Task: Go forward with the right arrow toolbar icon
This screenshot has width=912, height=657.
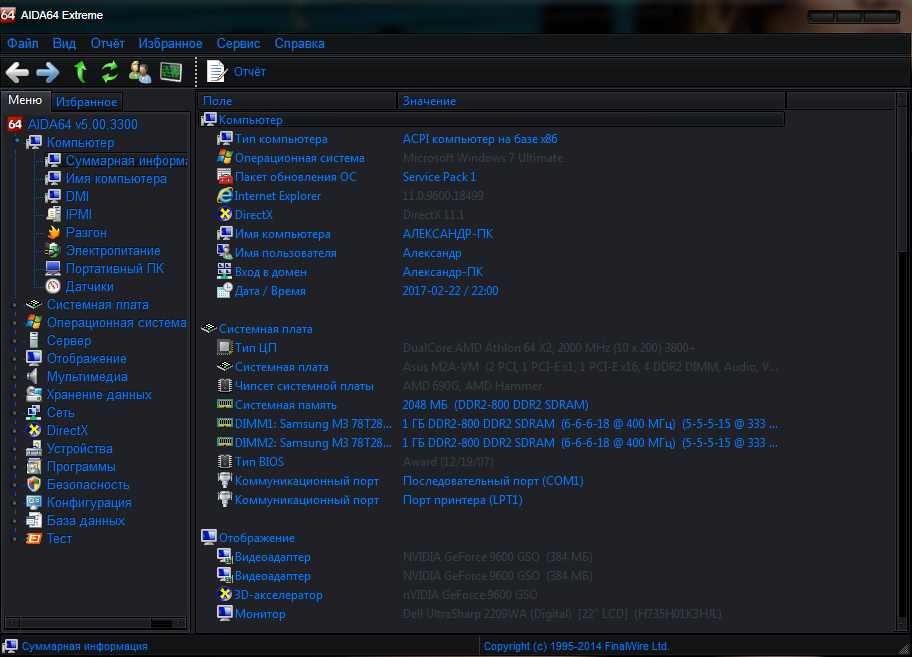Action: pos(48,72)
